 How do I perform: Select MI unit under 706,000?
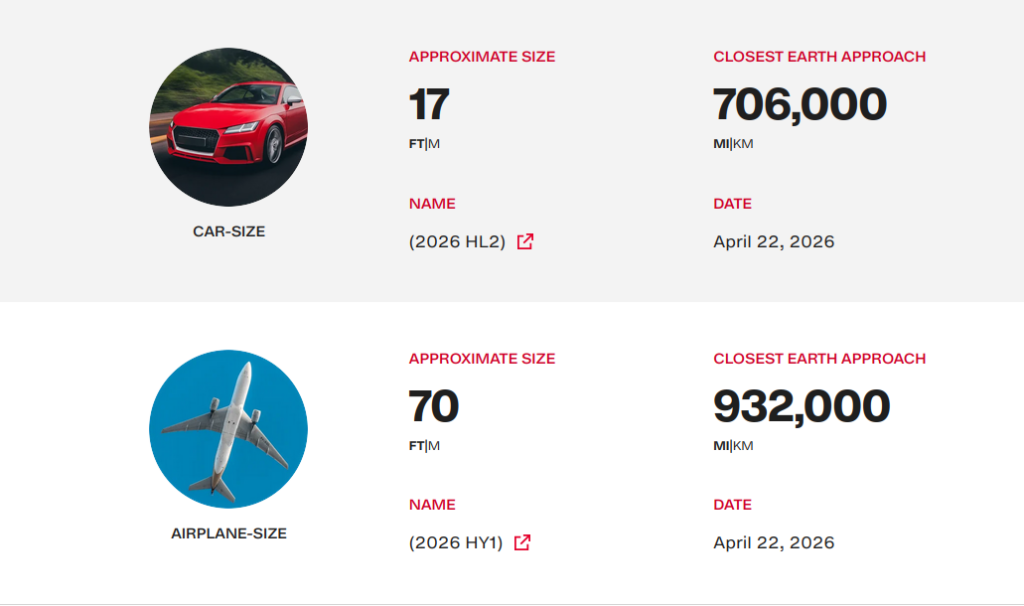pos(721,144)
